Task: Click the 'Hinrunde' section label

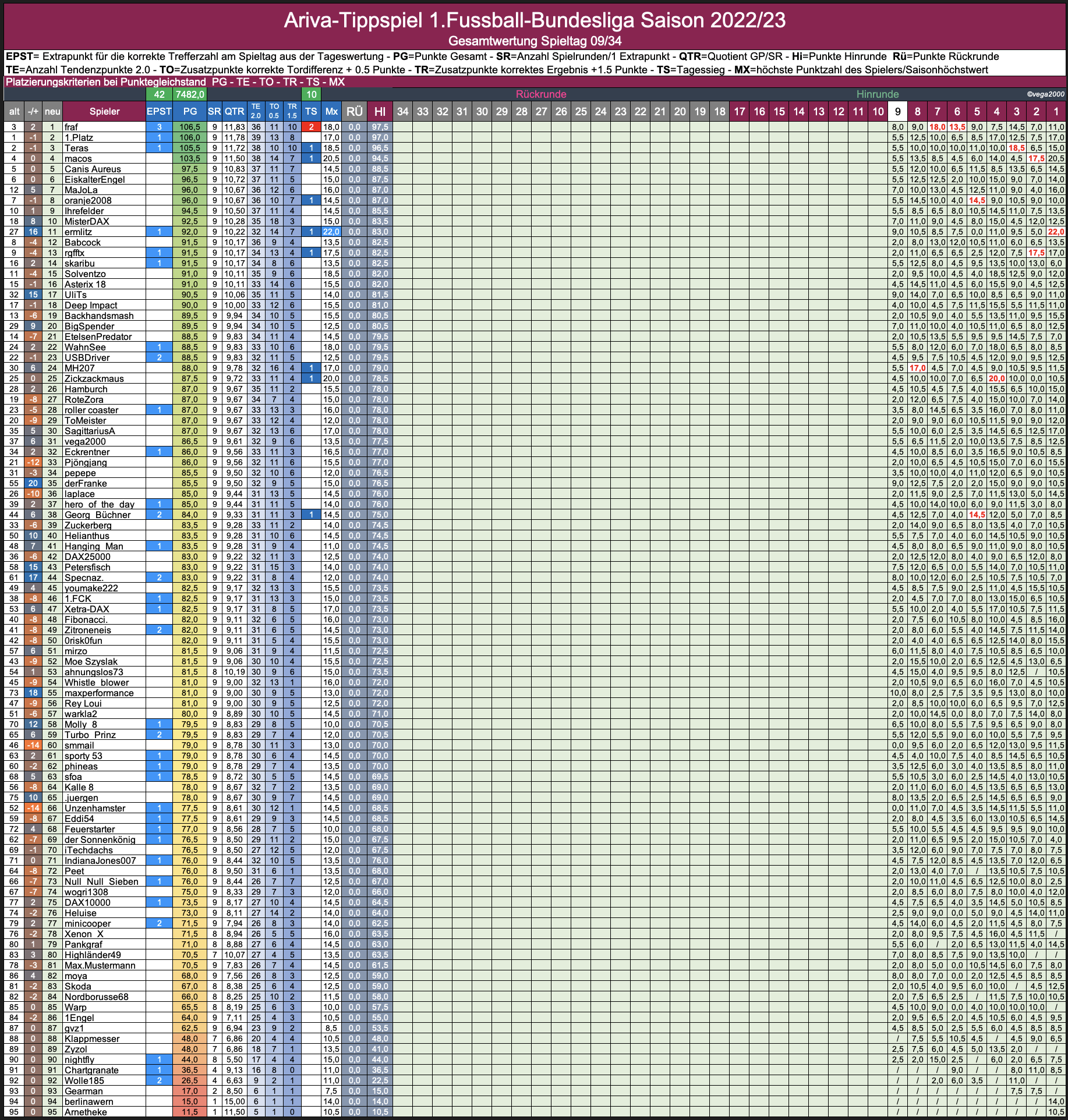Action: [878, 94]
